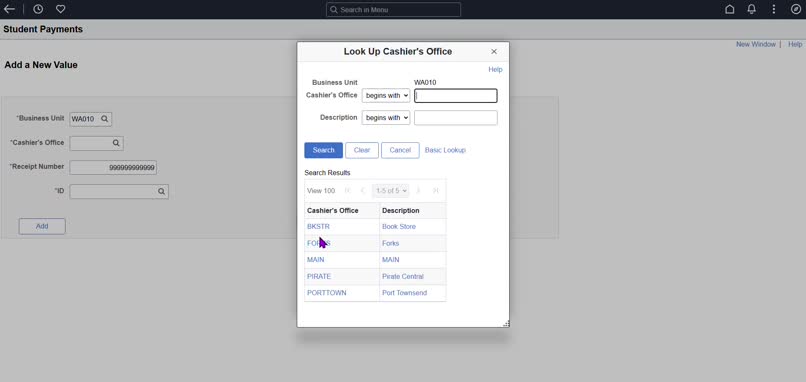The width and height of the screenshot is (806, 382).
Task: Close the Look Up Cashier's Office dialog
Action: coord(494,51)
